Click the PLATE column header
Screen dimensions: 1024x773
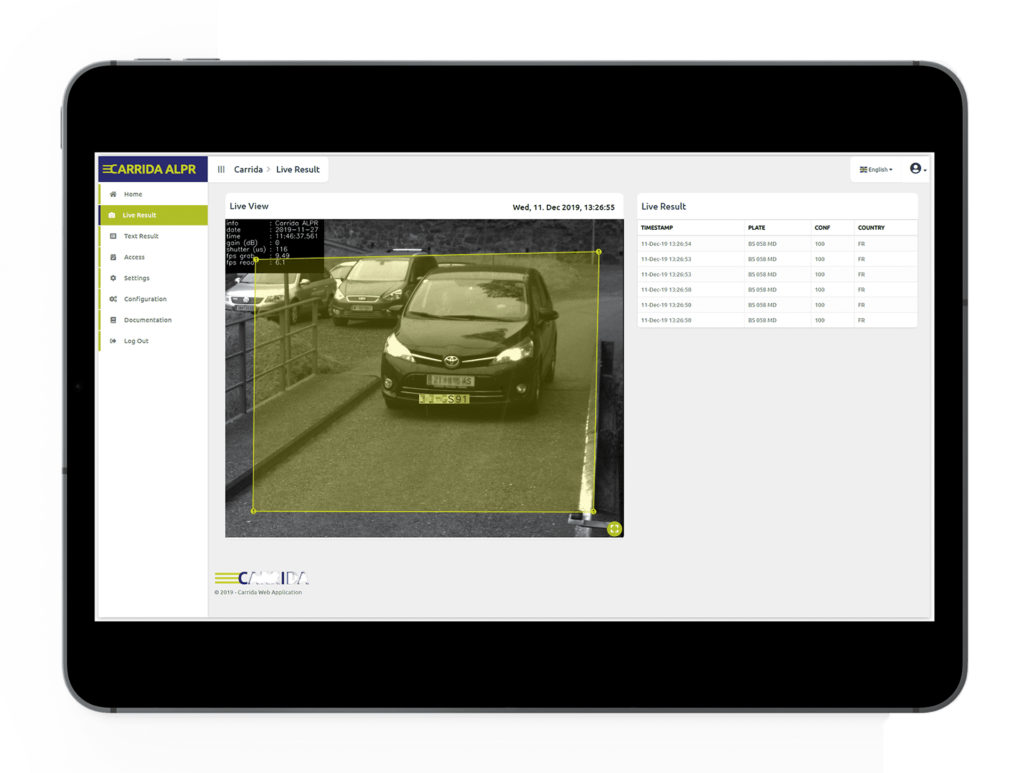click(x=756, y=228)
